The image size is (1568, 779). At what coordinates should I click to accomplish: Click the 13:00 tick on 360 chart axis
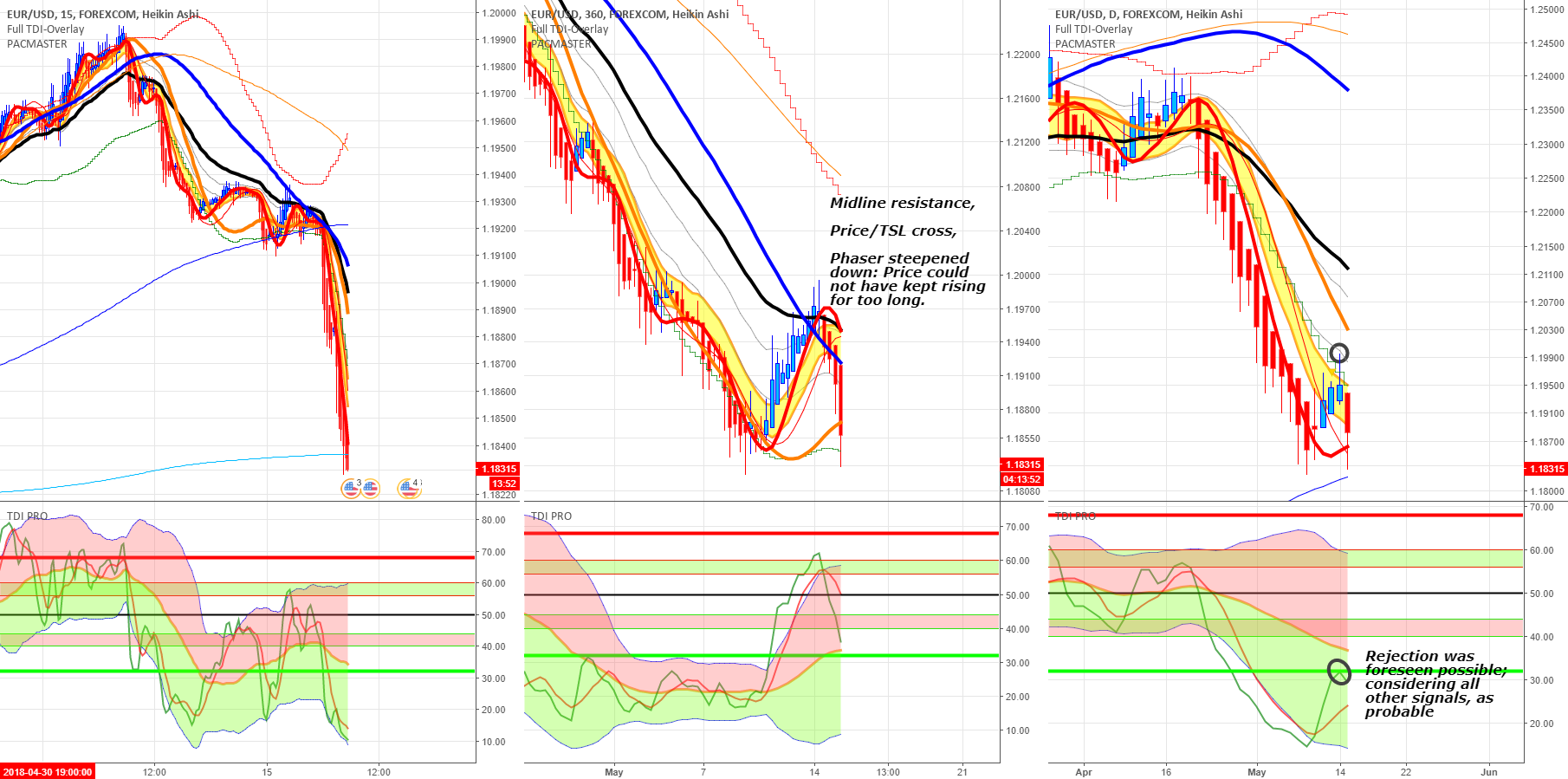pos(888,772)
